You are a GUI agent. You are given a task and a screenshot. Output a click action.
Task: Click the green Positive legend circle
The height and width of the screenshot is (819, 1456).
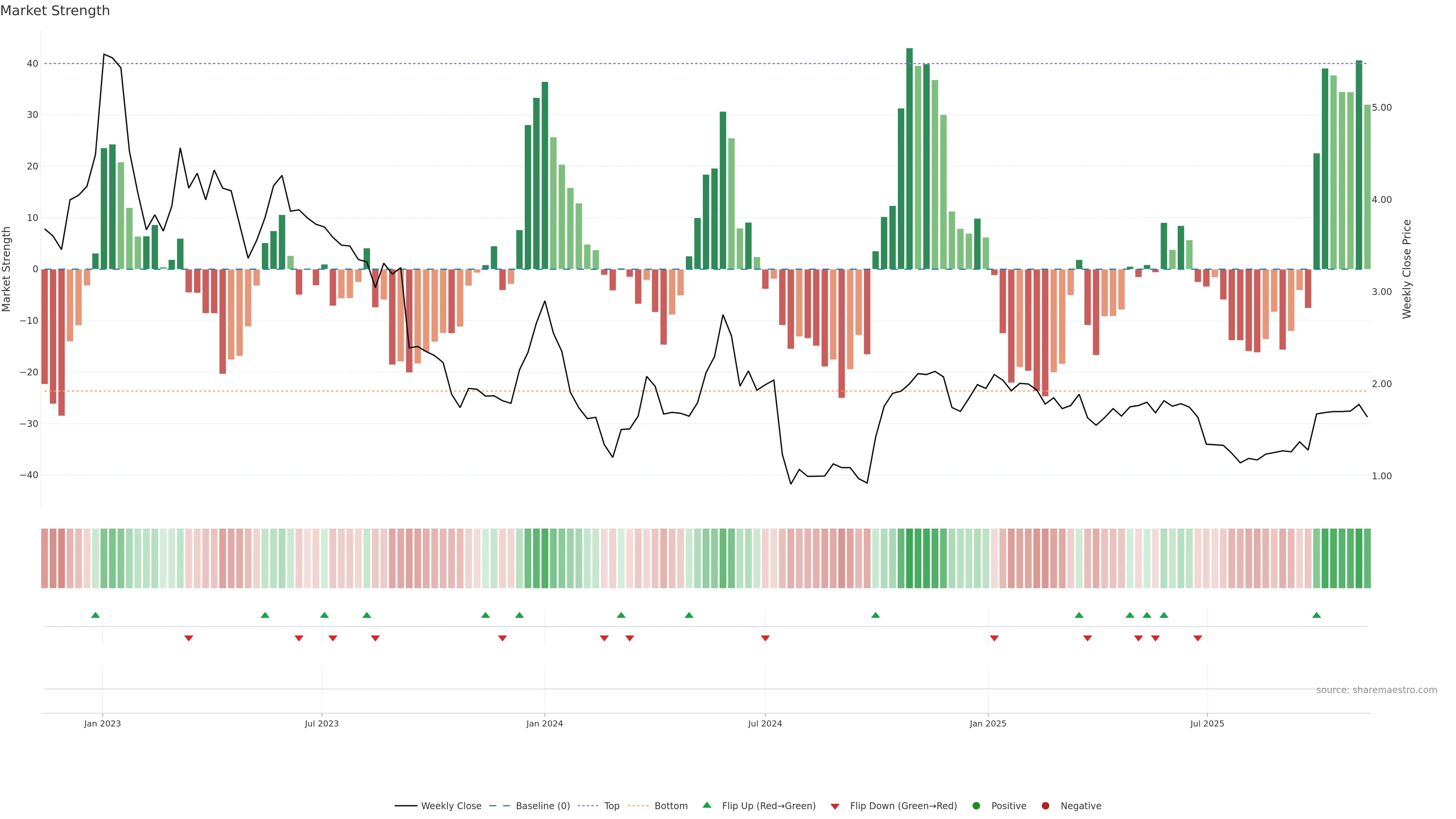click(976, 806)
